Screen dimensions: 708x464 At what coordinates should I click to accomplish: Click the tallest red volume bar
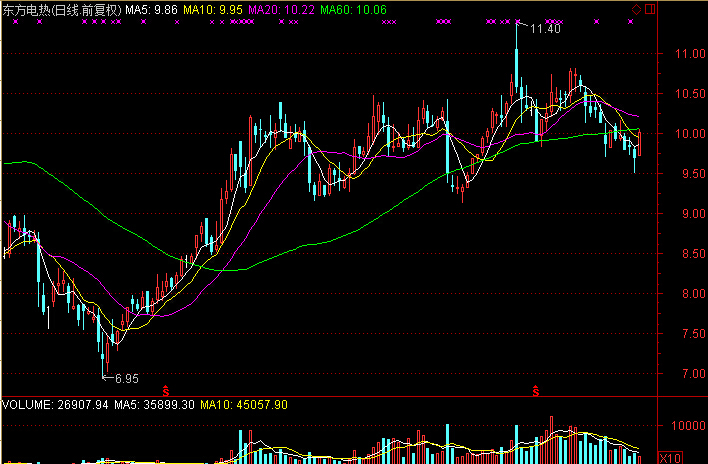551,440
